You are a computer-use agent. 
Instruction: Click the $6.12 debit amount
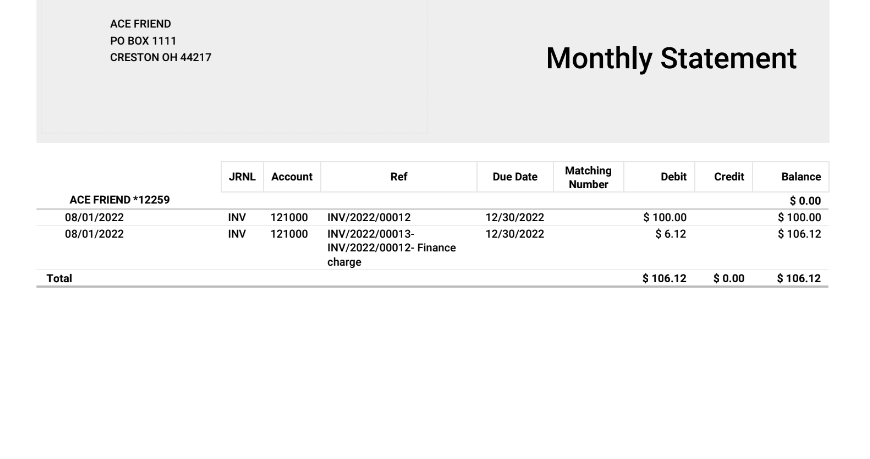click(670, 234)
